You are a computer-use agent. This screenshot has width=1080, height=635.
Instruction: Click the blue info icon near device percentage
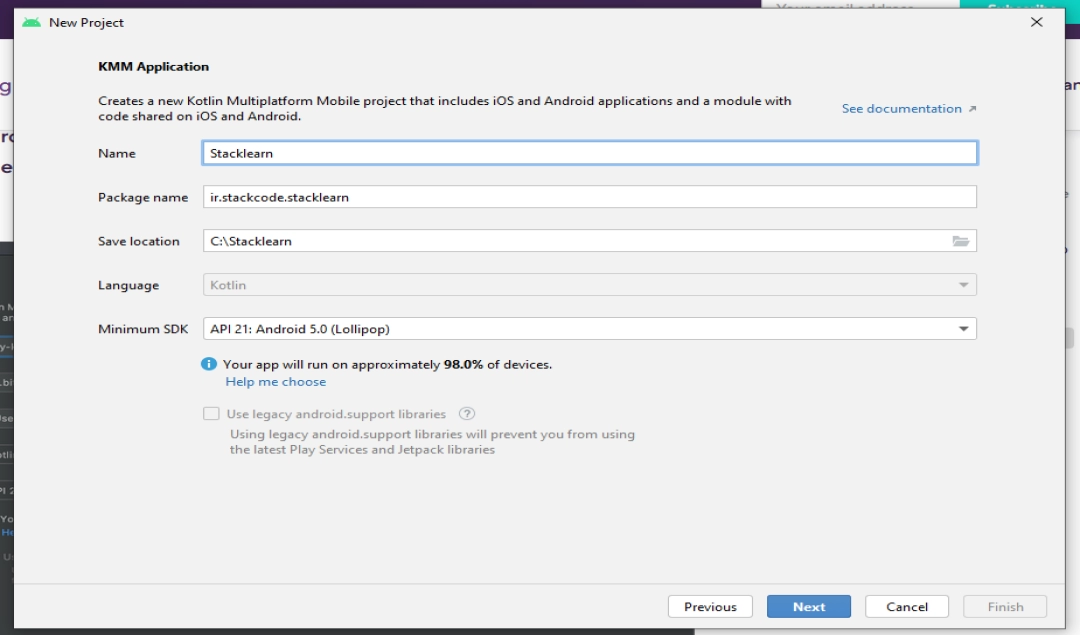click(x=209, y=364)
